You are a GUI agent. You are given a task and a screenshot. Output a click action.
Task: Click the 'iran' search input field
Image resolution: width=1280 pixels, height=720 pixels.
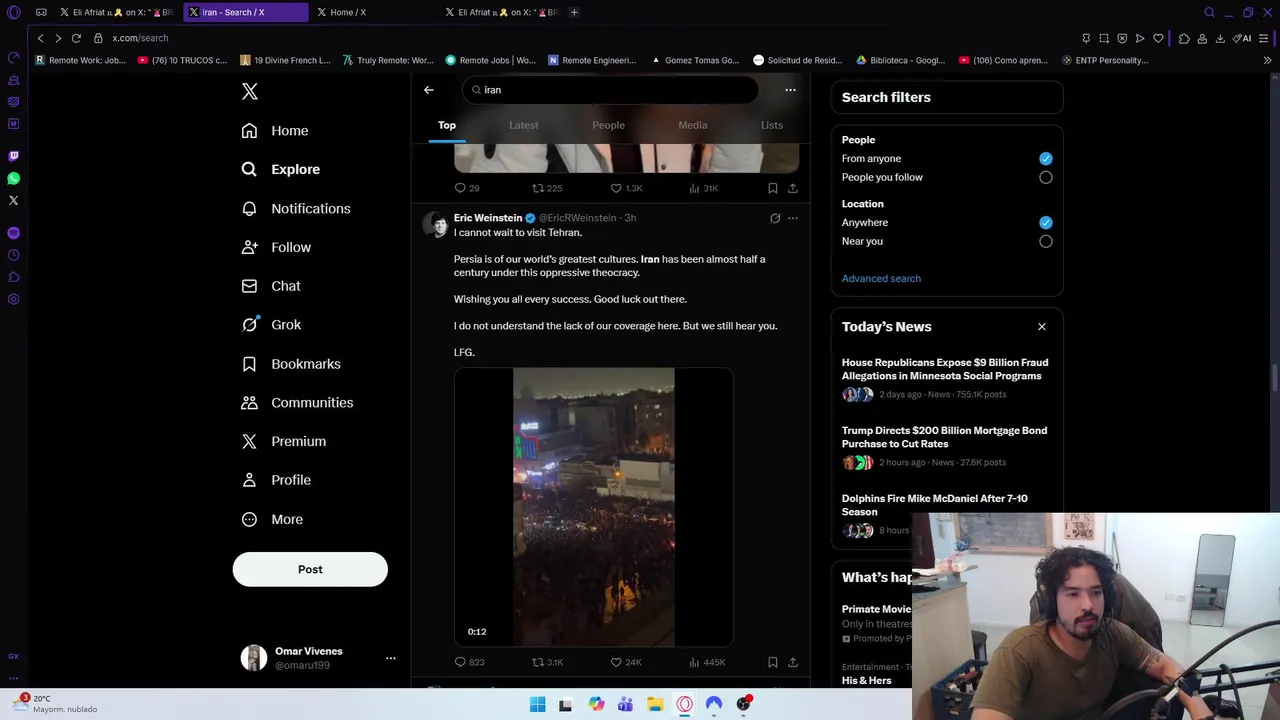tap(610, 90)
